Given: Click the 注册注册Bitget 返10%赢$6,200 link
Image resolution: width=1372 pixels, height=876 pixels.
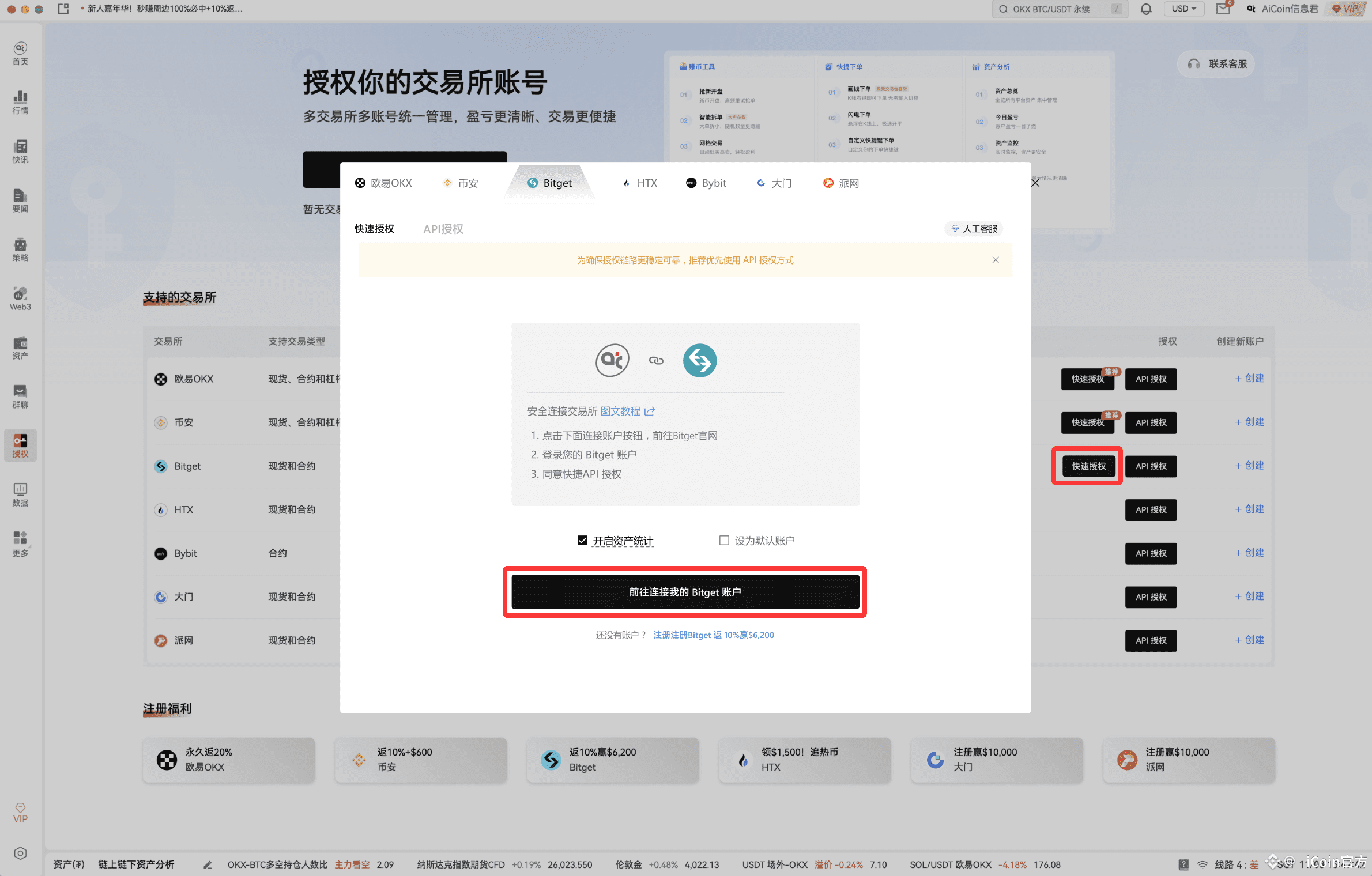Looking at the screenshot, I should coord(714,635).
